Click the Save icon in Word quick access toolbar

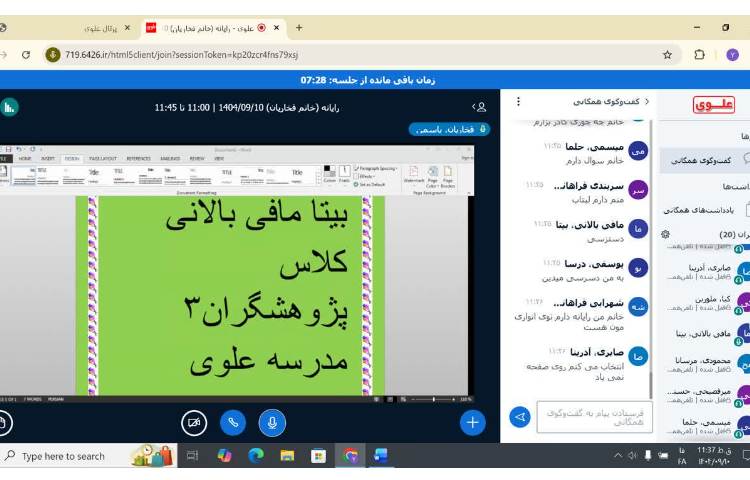(9, 149)
